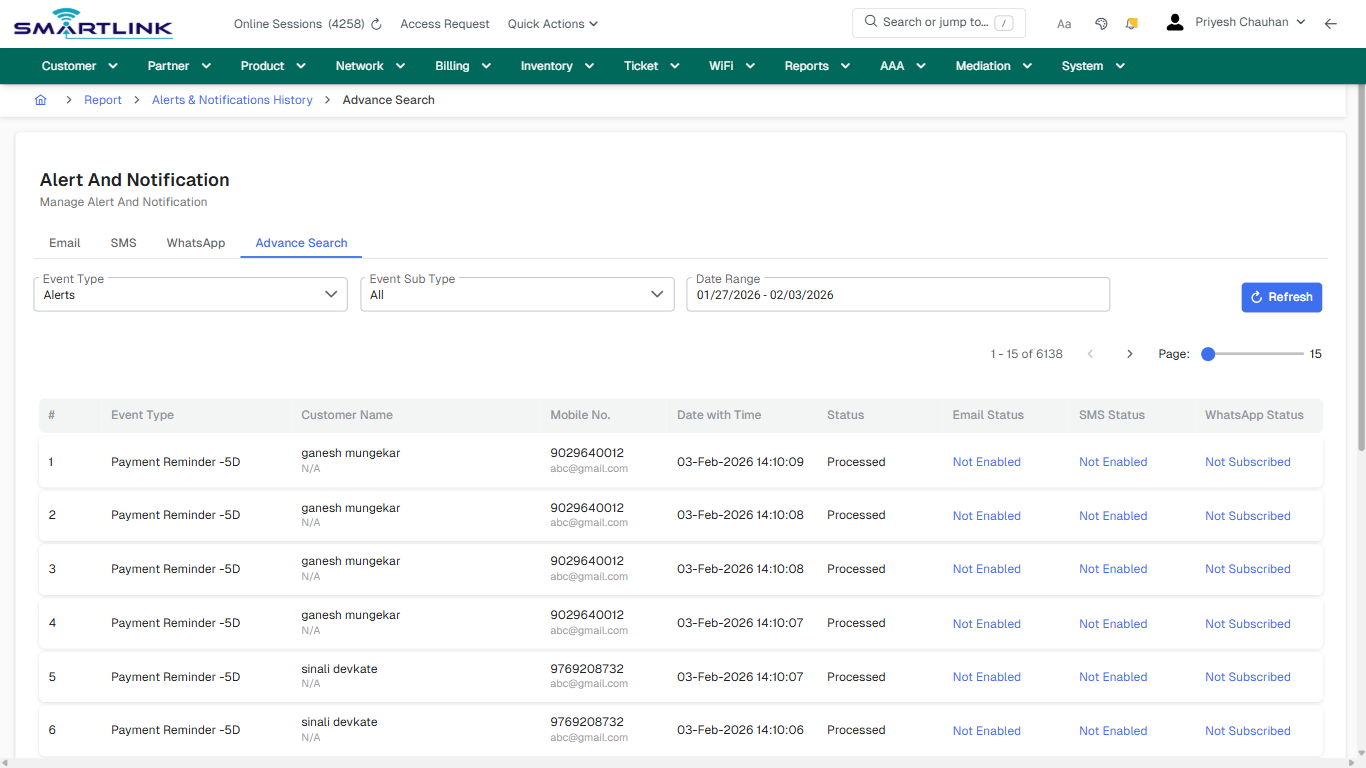The width and height of the screenshot is (1366, 768).
Task: Open the search bar magnifier
Action: (869, 21)
